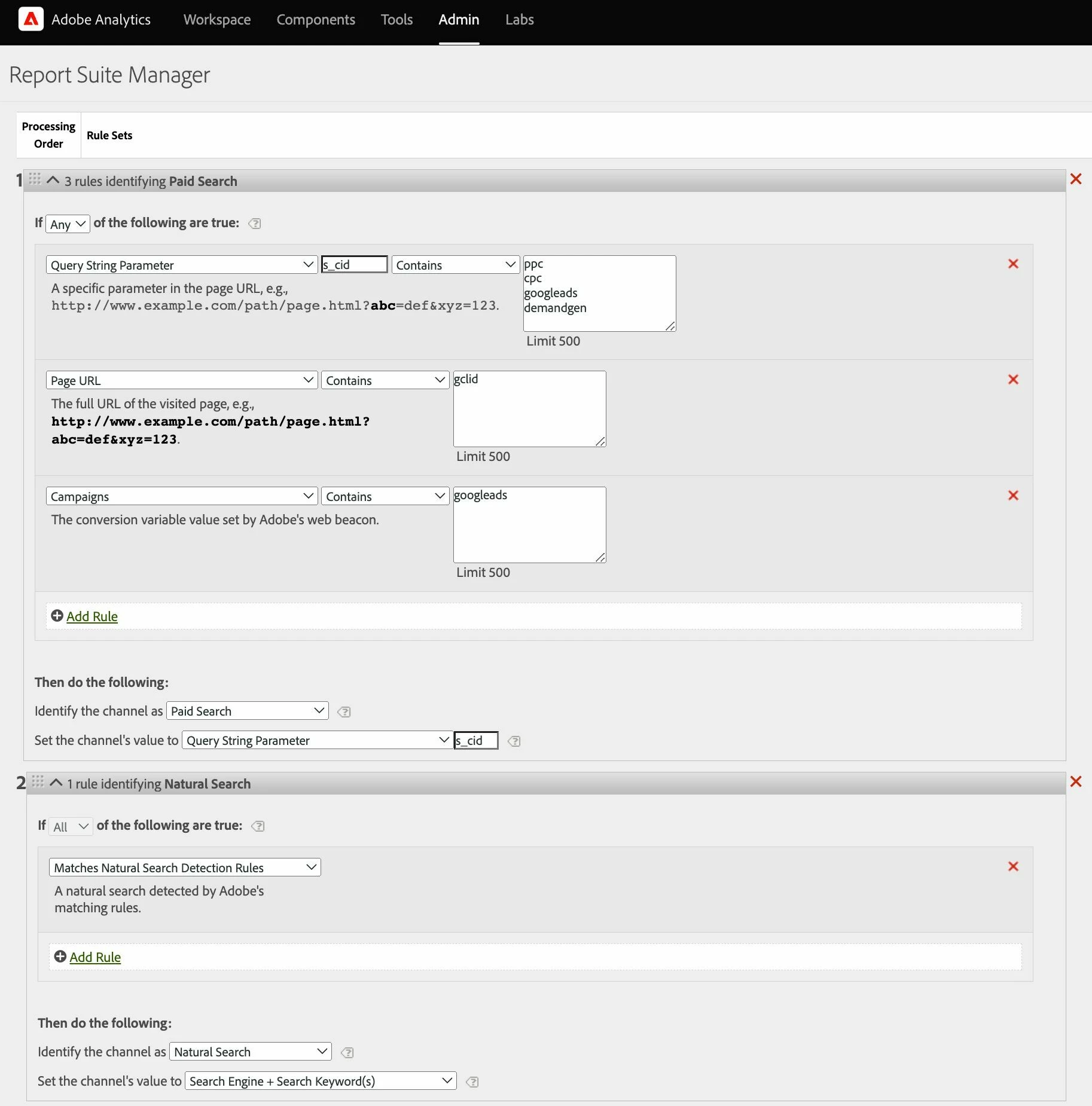The width and height of the screenshot is (1092, 1106).
Task: Open the Contains dropdown for s_cid rule
Action: tap(456, 265)
